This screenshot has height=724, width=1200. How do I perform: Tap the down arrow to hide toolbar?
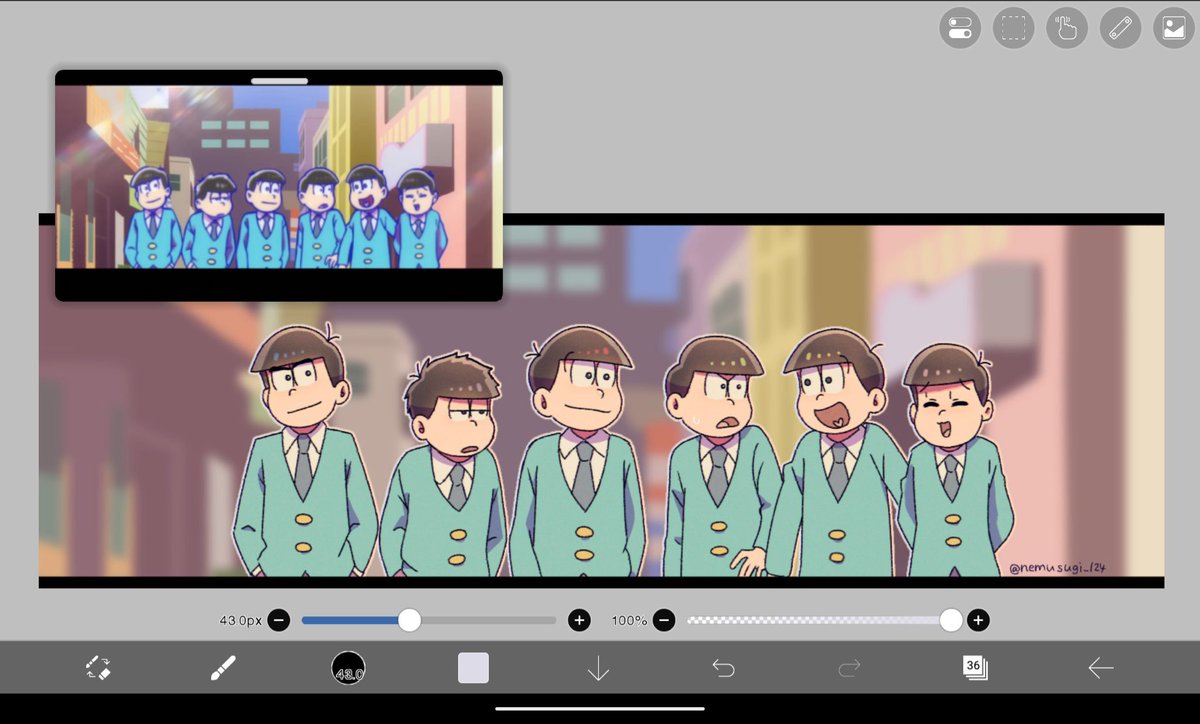pyautogui.click(x=598, y=668)
